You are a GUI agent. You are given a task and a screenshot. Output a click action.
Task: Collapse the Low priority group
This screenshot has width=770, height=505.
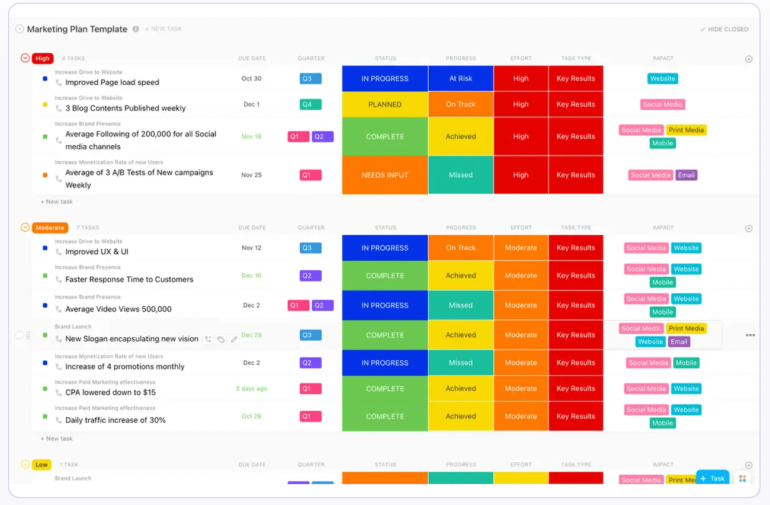[25, 464]
